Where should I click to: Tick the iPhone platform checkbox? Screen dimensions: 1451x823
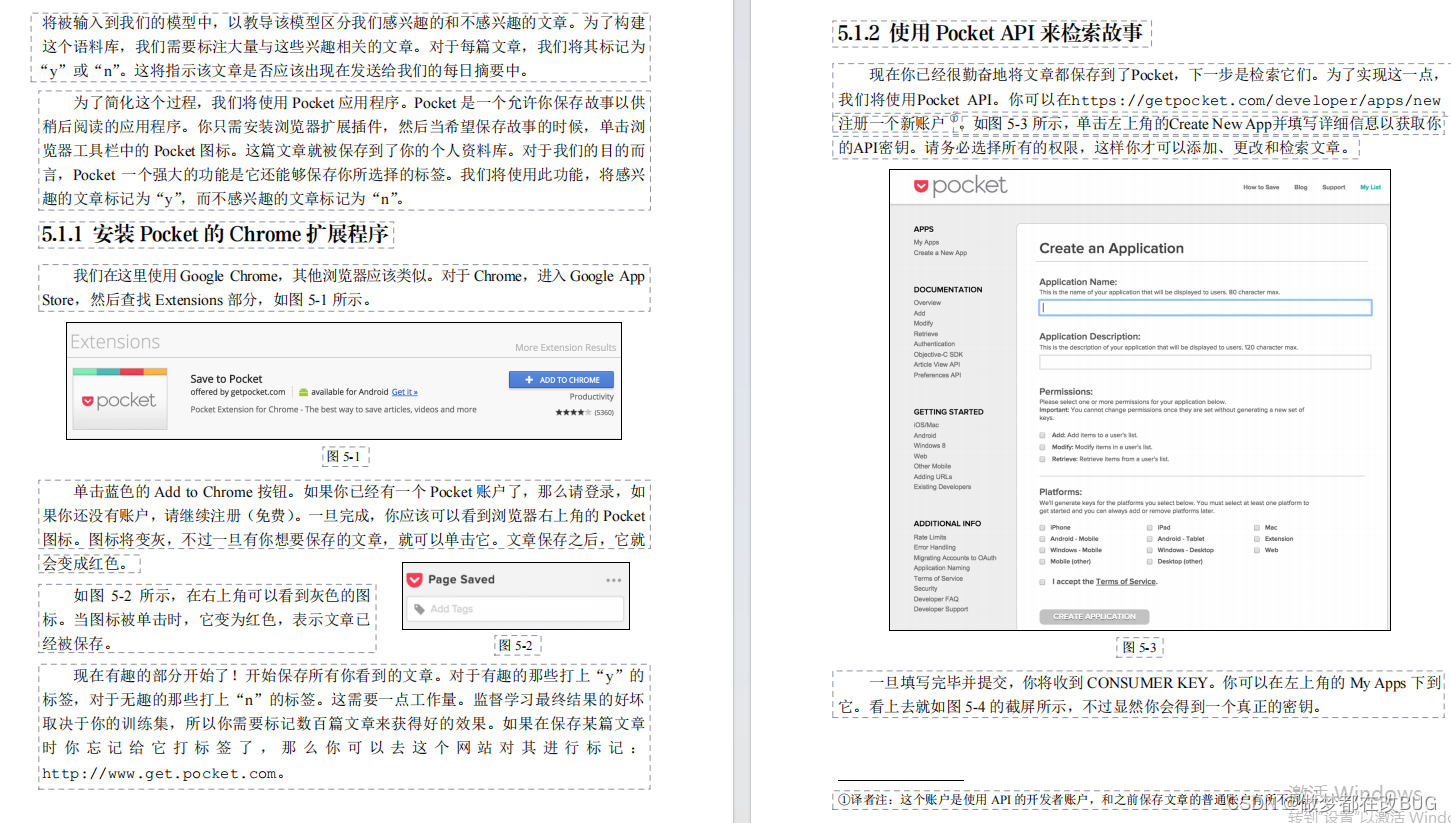[x=1043, y=527]
